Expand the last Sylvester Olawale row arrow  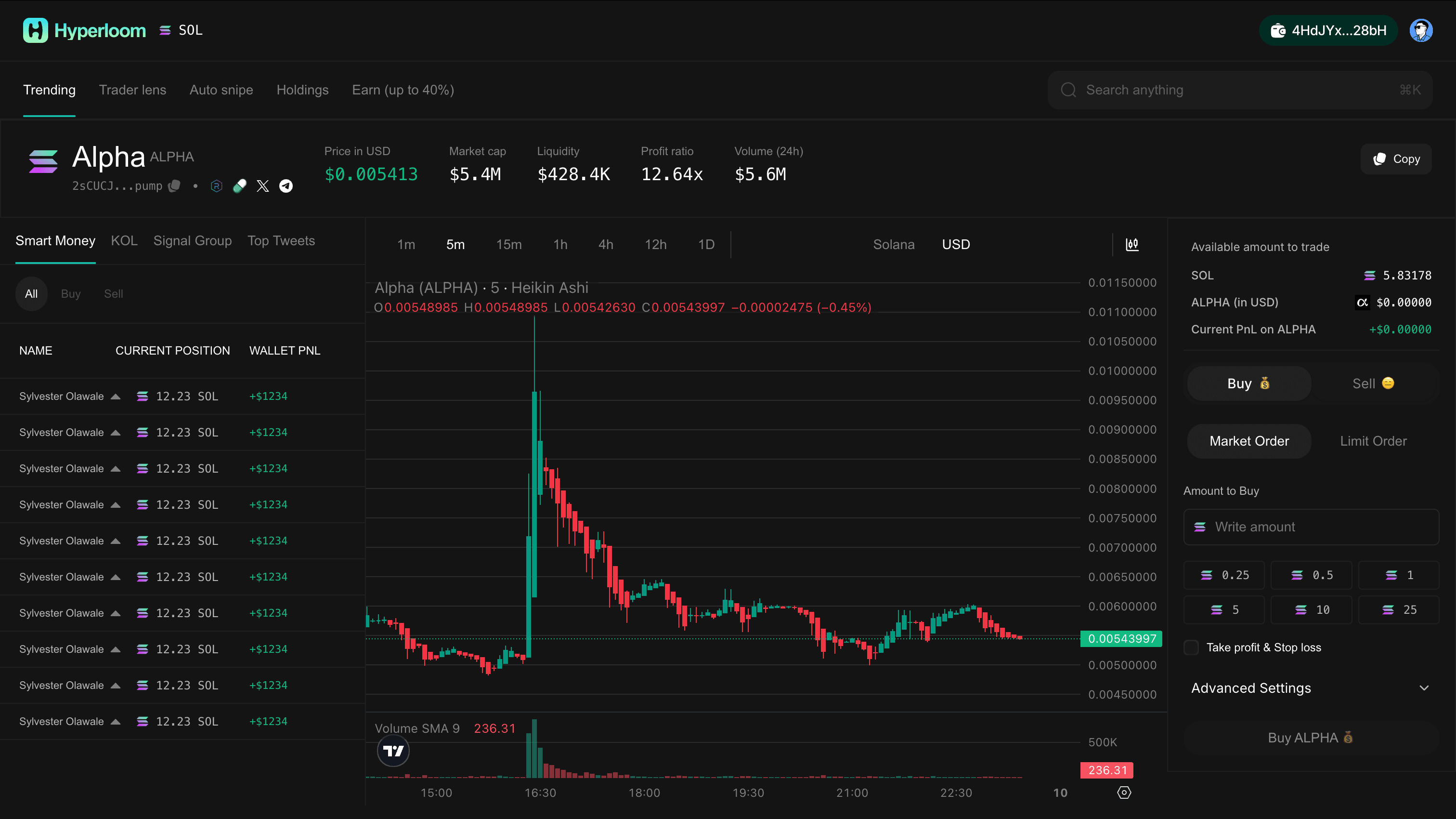click(x=115, y=722)
